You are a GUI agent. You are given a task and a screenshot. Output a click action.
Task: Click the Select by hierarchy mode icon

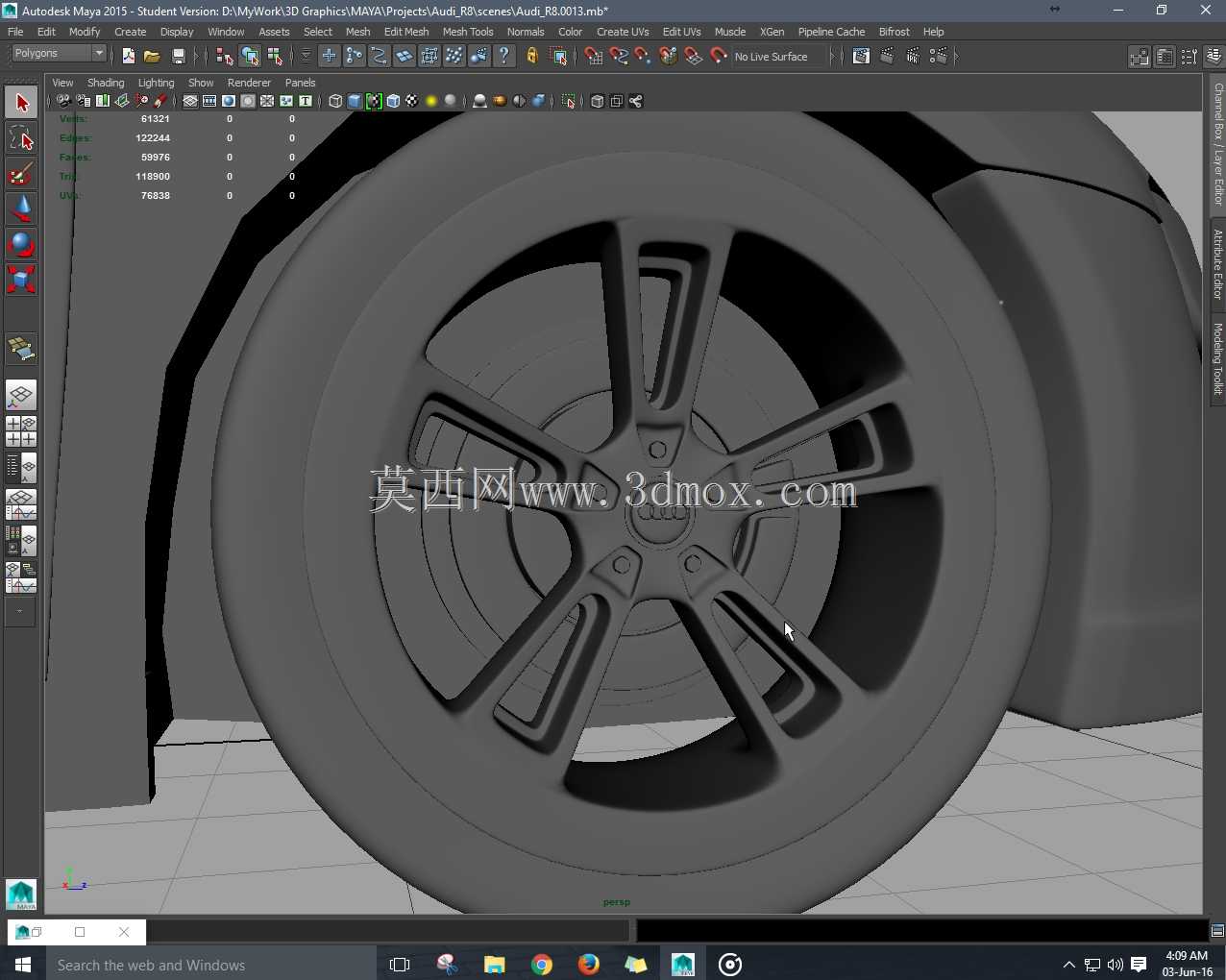pos(225,57)
